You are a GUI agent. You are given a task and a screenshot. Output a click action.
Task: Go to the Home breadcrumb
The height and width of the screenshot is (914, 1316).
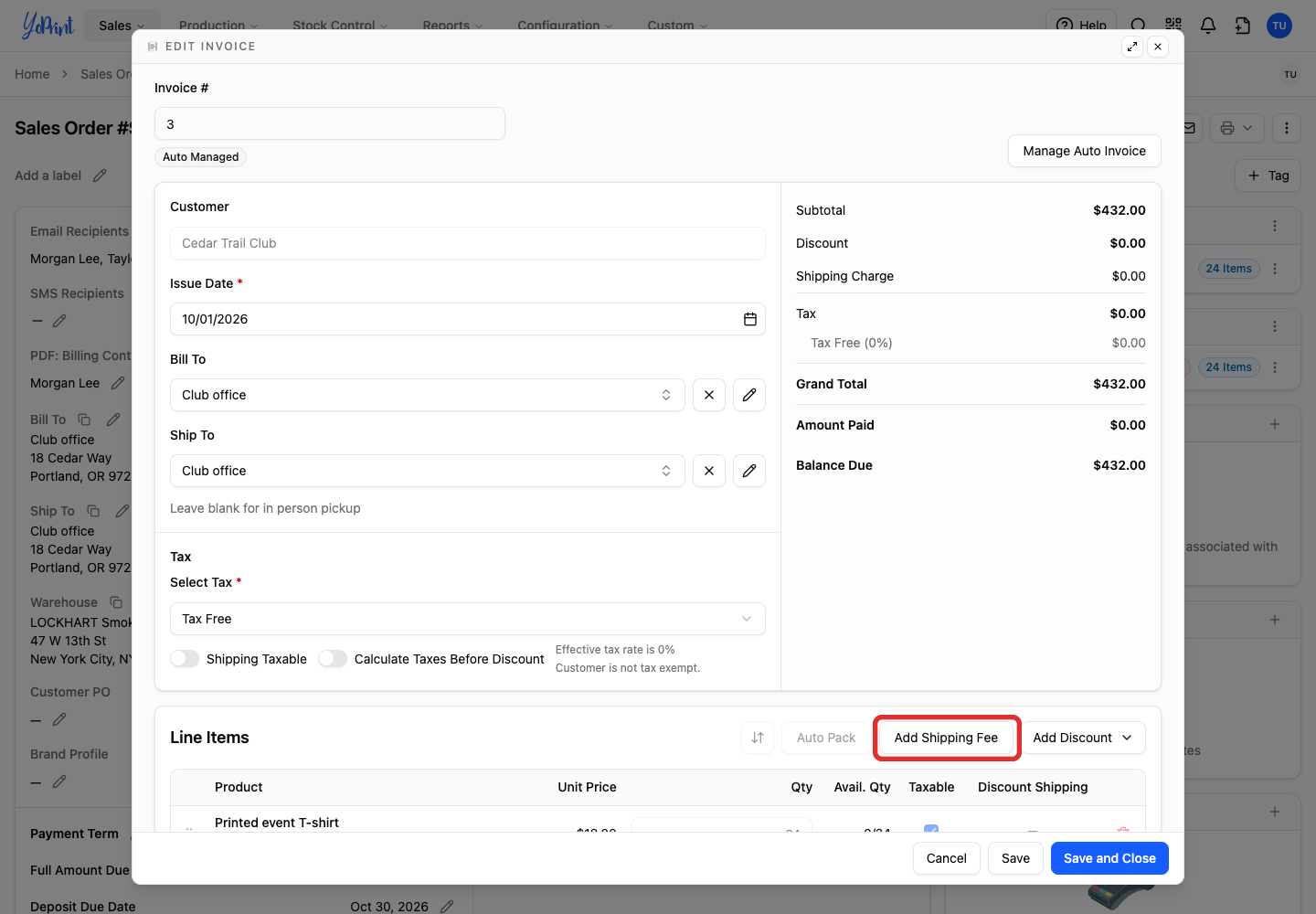pos(32,74)
